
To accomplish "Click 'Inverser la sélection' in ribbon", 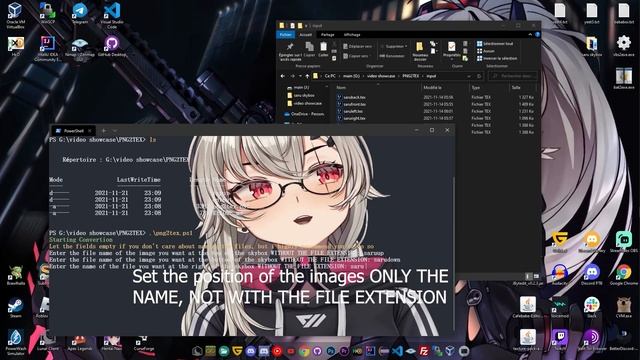I will pos(497,58).
